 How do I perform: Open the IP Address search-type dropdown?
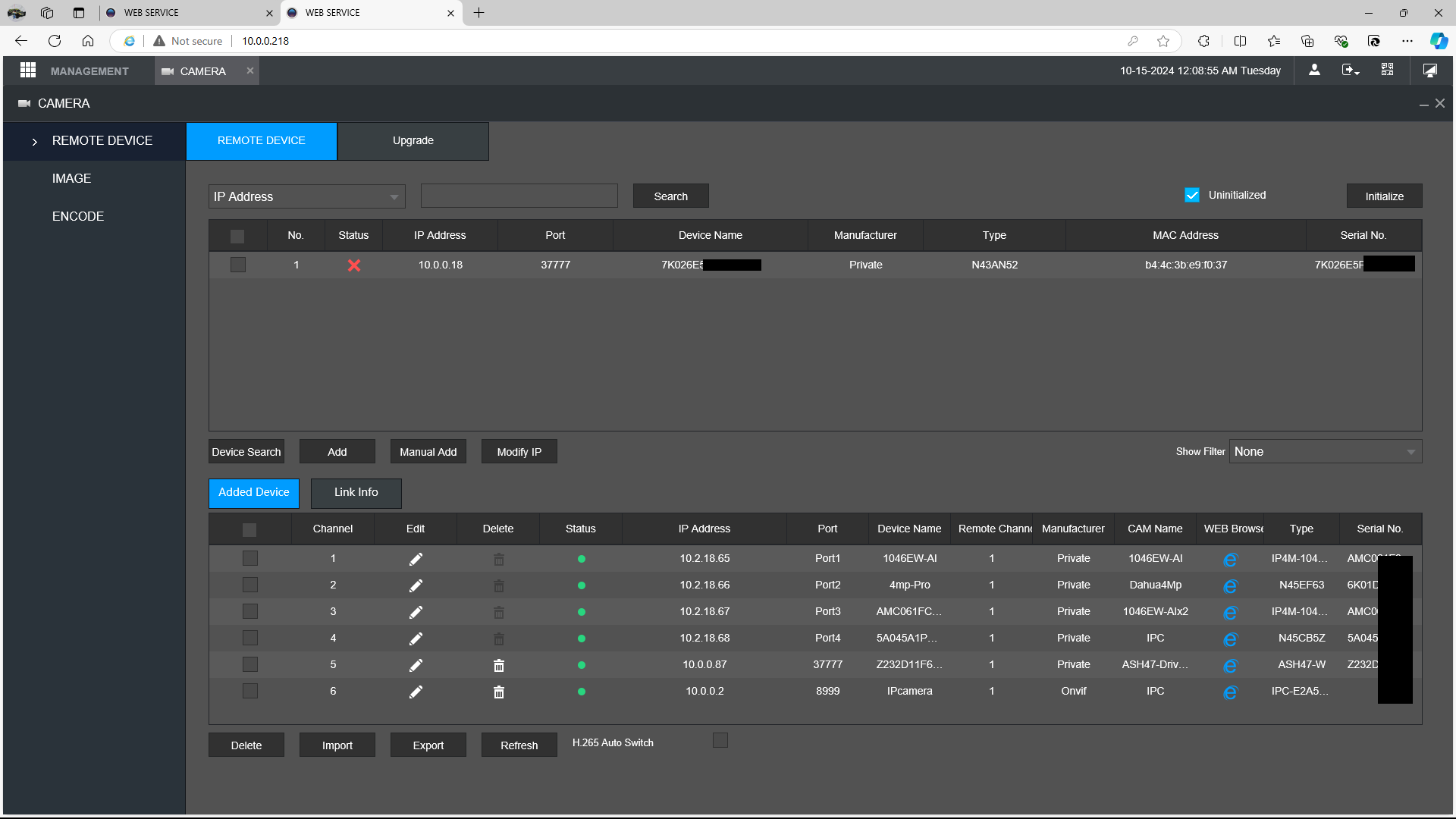point(307,196)
